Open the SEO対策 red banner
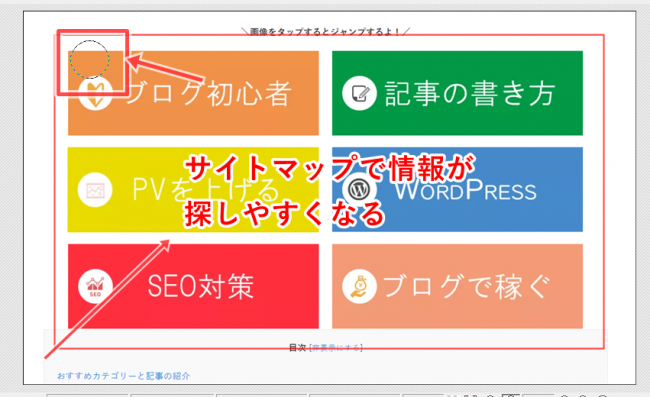This screenshot has width=650, height=397. pos(193,286)
